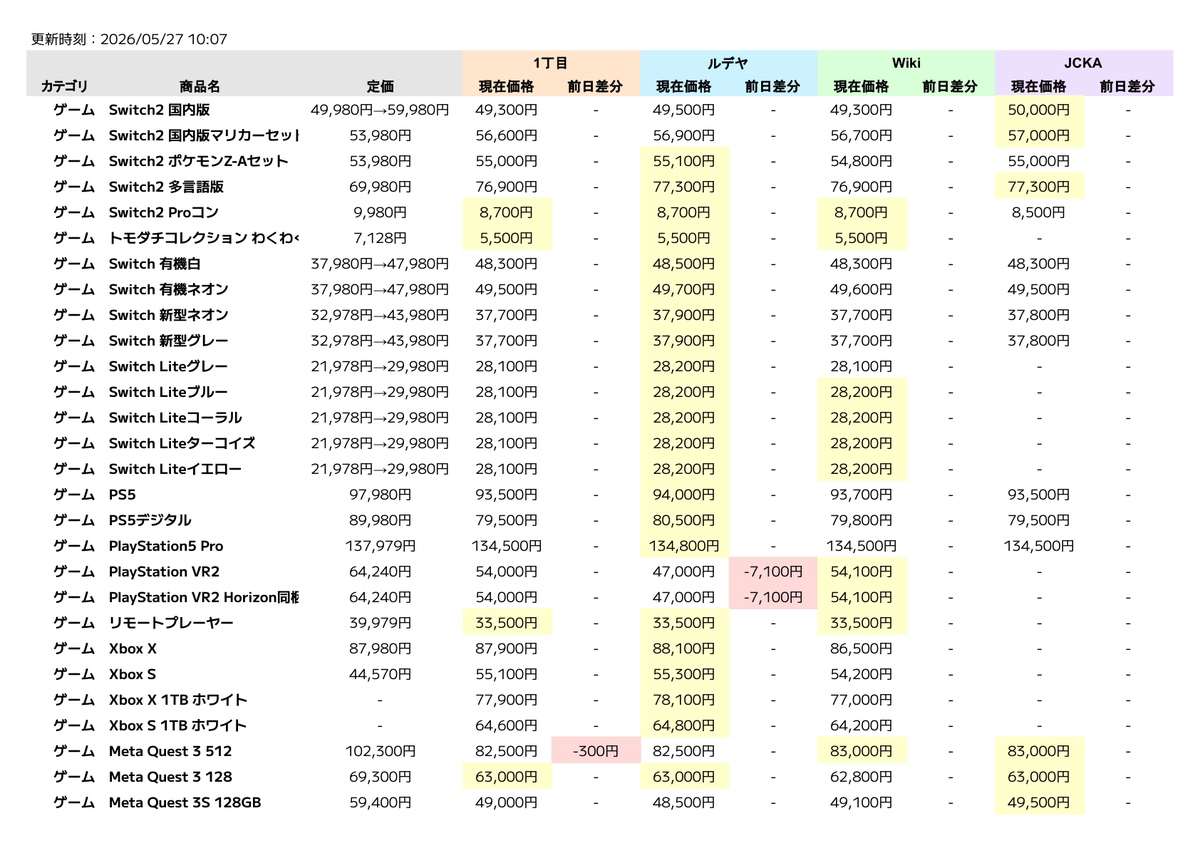Click Wiki 79,800円 PS5デジタル price
1200x848 pixels.
tap(862, 520)
